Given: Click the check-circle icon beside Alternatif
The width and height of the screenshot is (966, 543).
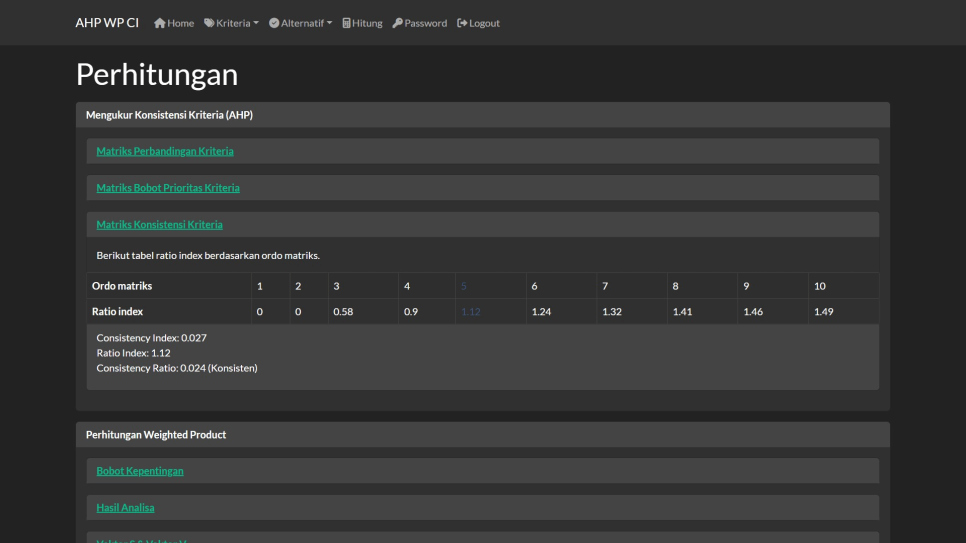Looking at the screenshot, I should click(x=274, y=23).
